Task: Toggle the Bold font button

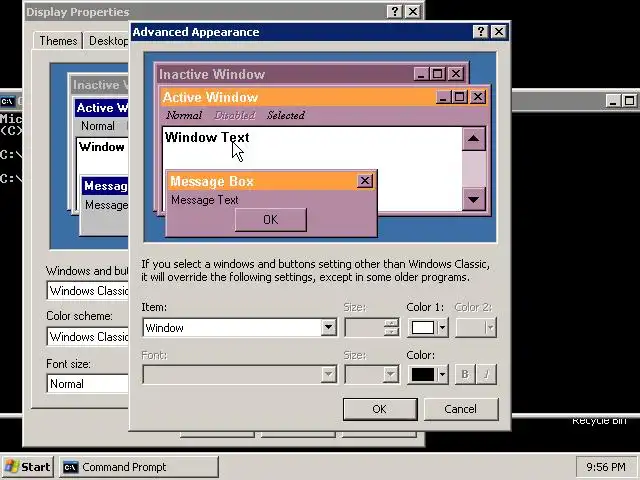Action: [x=465, y=374]
